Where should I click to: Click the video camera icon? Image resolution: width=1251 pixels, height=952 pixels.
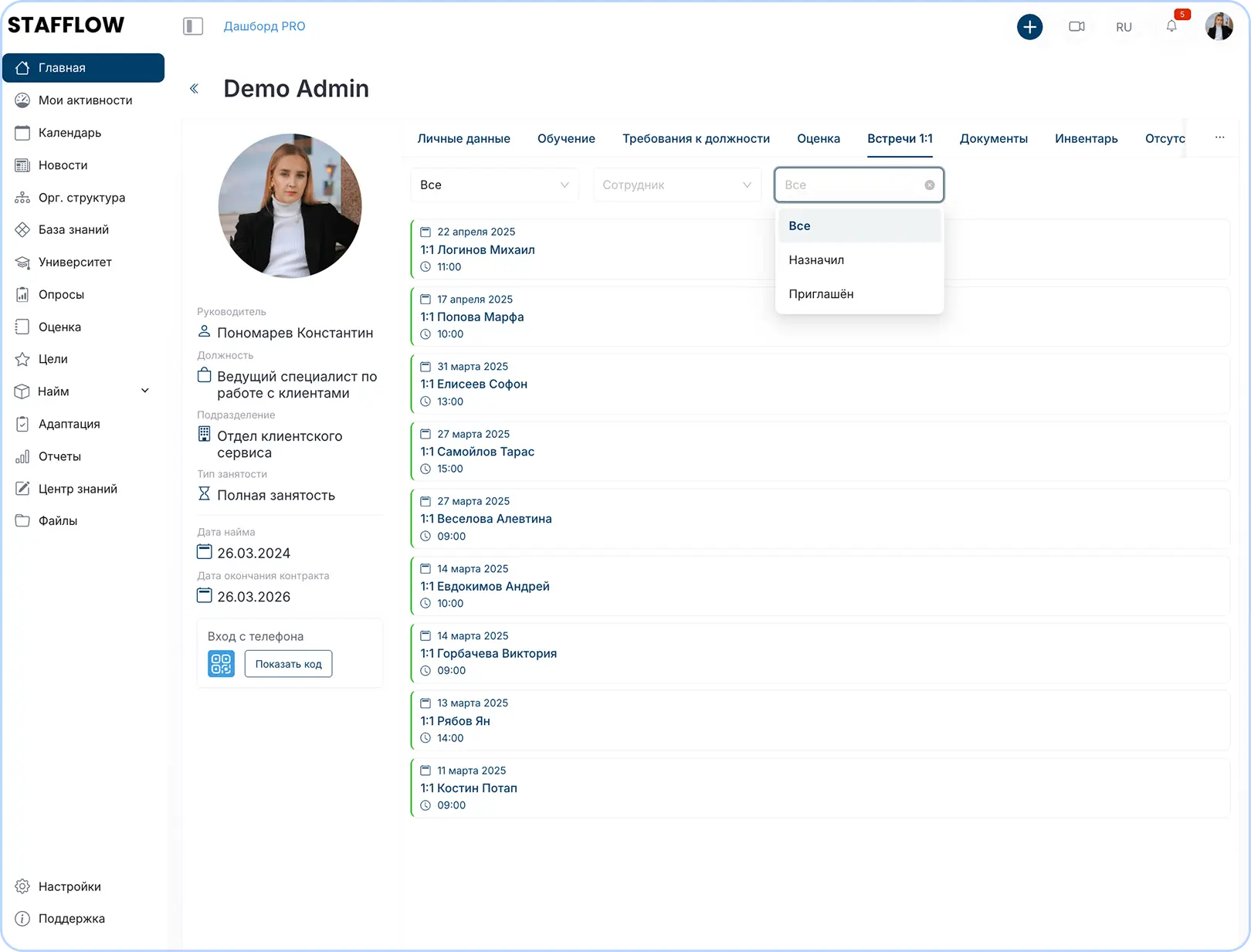[1076, 27]
